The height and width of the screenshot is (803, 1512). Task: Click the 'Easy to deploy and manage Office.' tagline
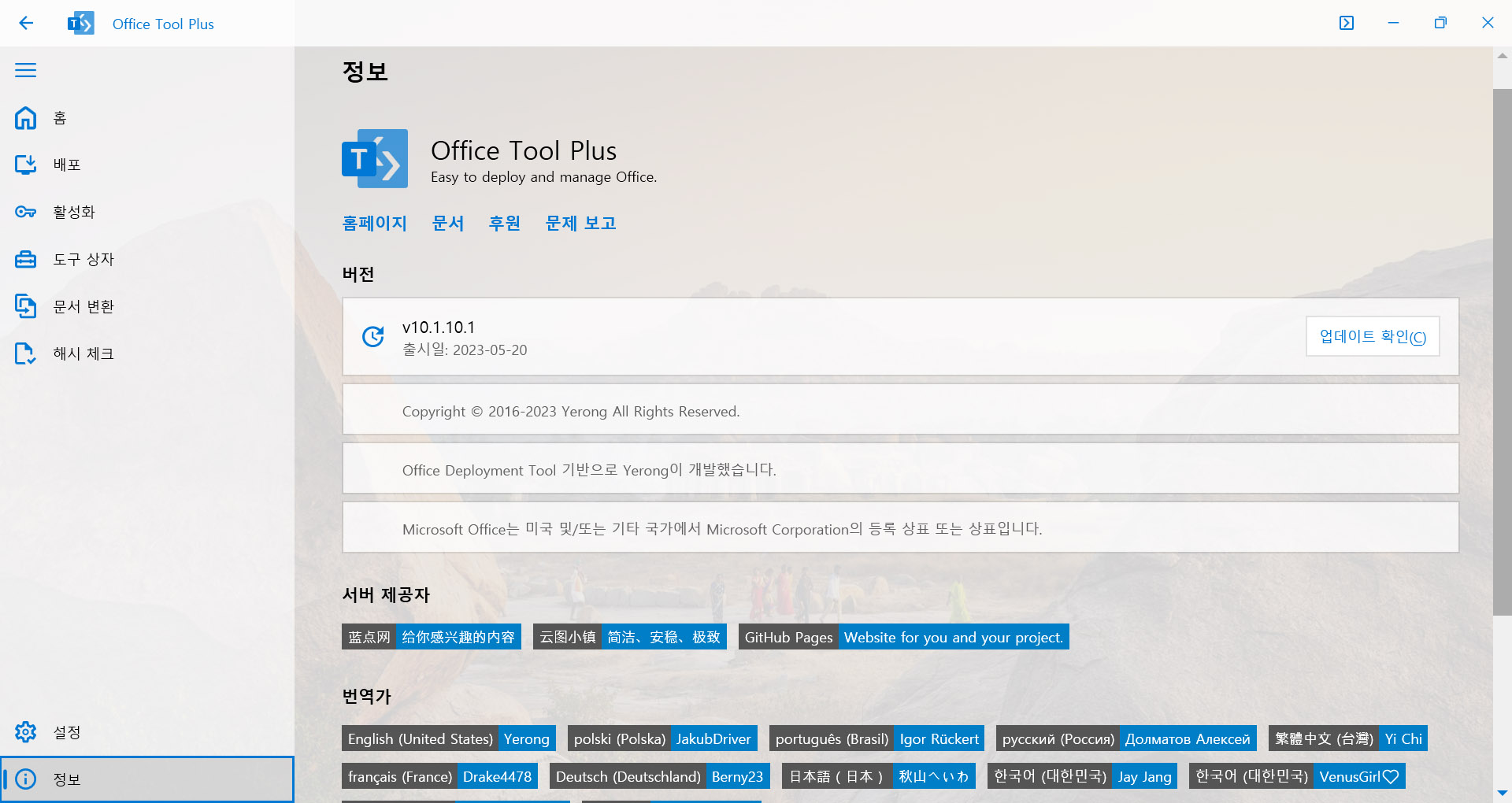(543, 177)
